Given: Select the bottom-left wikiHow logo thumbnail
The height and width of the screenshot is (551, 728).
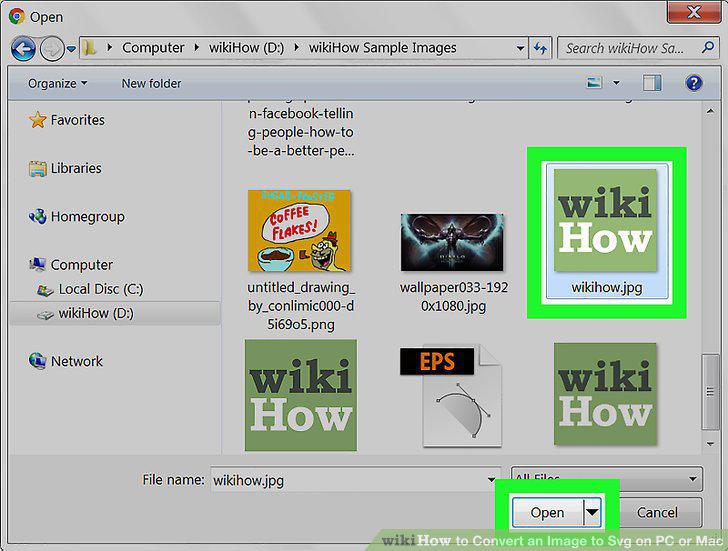Looking at the screenshot, I should [x=301, y=395].
